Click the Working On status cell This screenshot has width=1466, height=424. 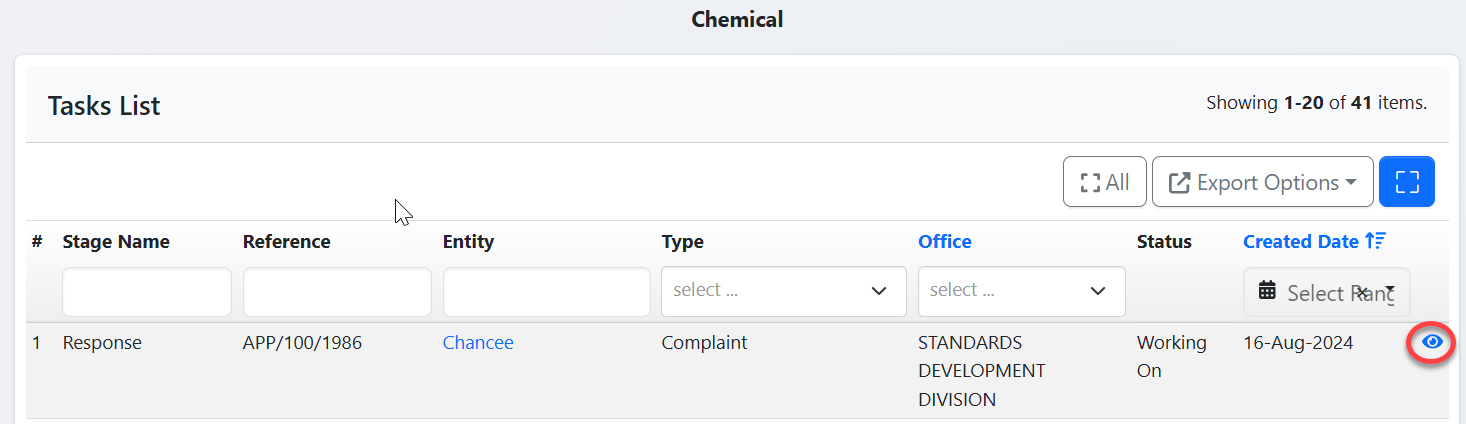click(x=1171, y=356)
